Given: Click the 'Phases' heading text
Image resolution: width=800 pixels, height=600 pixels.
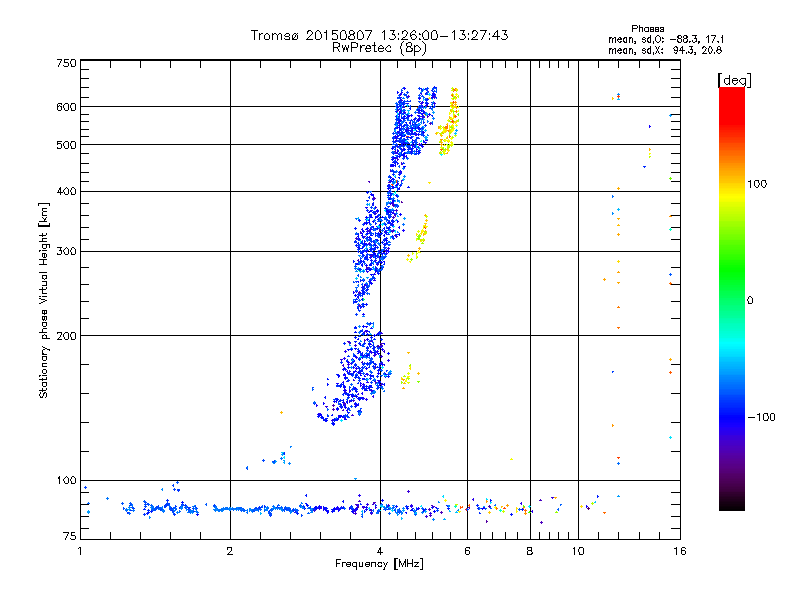Looking at the screenshot, I should tap(647, 29).
